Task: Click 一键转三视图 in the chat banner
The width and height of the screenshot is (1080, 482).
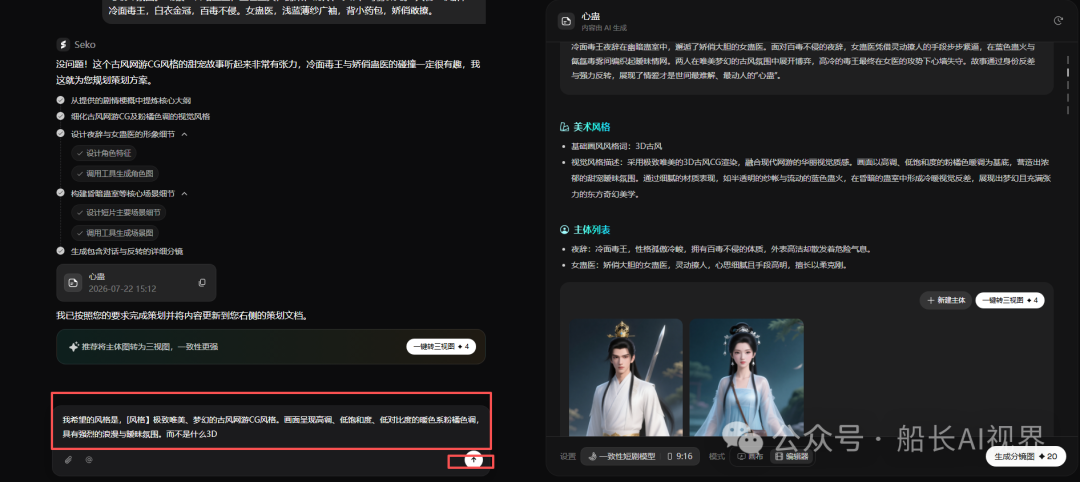Action: click(x=441, y=346)
